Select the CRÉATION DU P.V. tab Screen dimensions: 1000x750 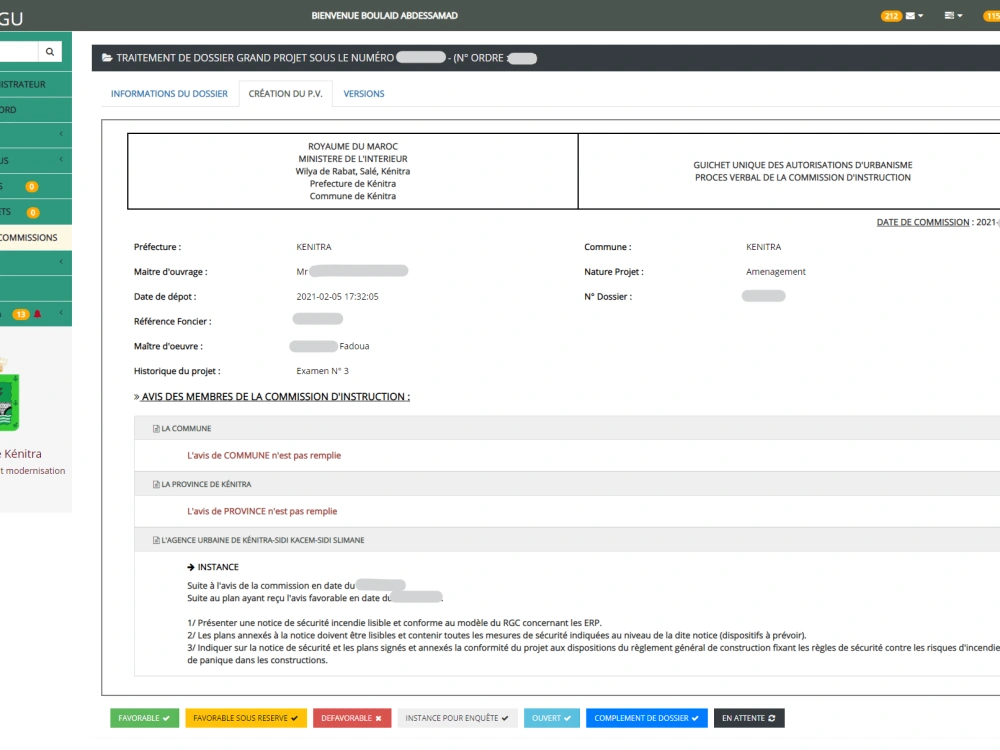[x=286, y=94]
